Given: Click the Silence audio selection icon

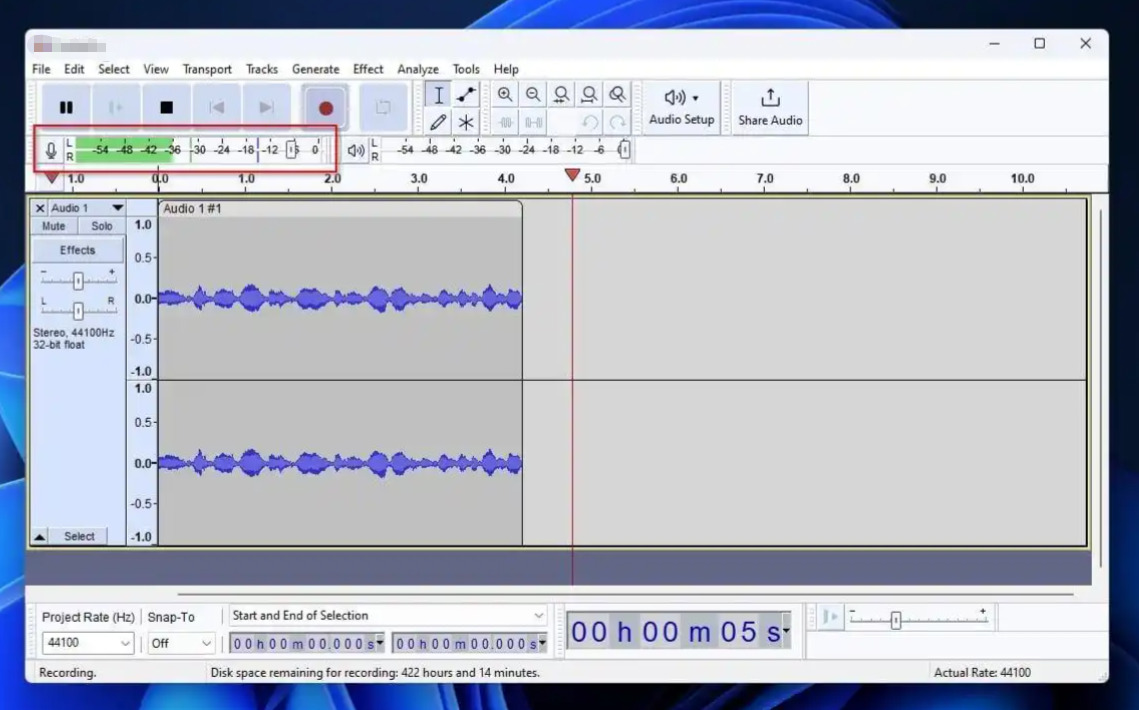Looking at the screenshot, I should [533, 122].
